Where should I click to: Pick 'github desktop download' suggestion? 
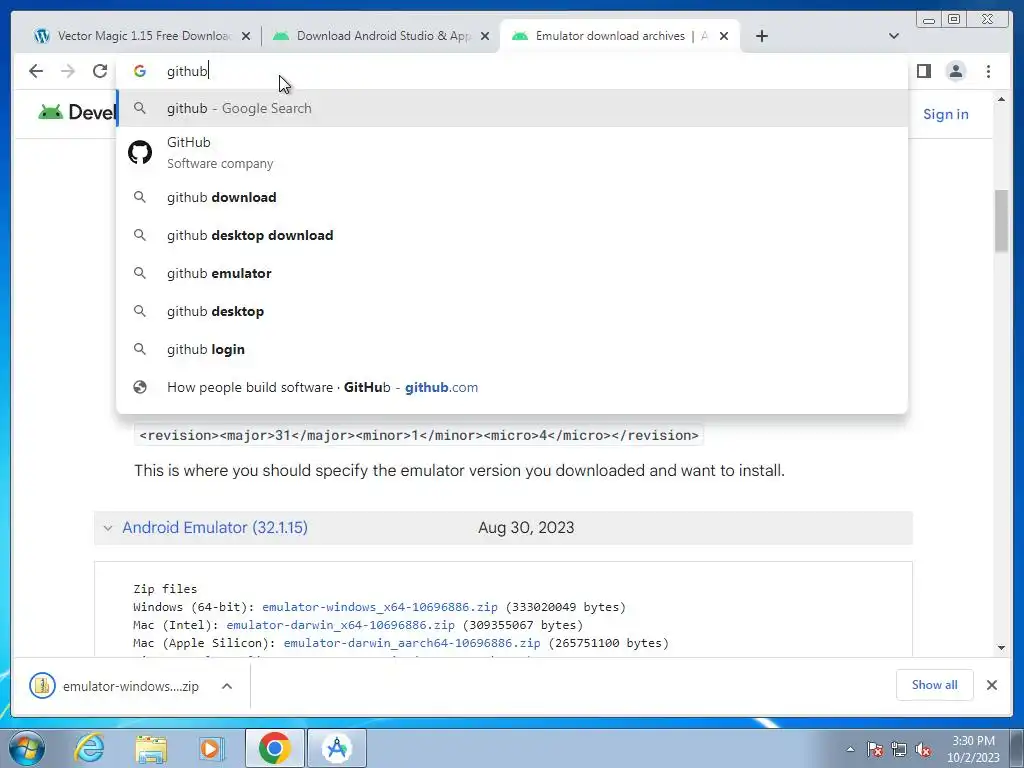tap(512, 235)
